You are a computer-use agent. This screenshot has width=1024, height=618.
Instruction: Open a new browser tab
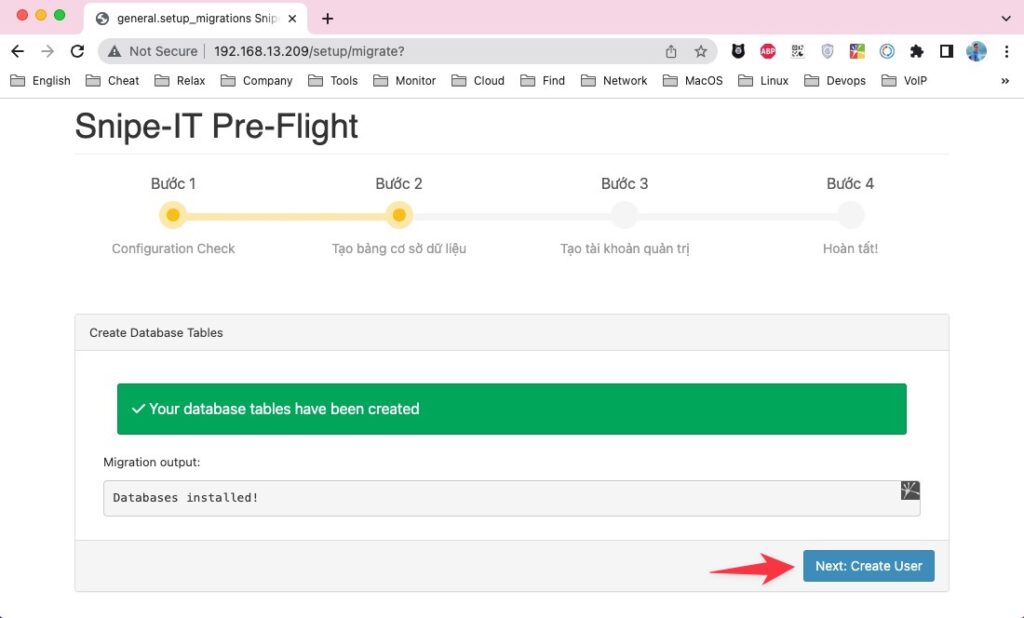pos(327,18)
